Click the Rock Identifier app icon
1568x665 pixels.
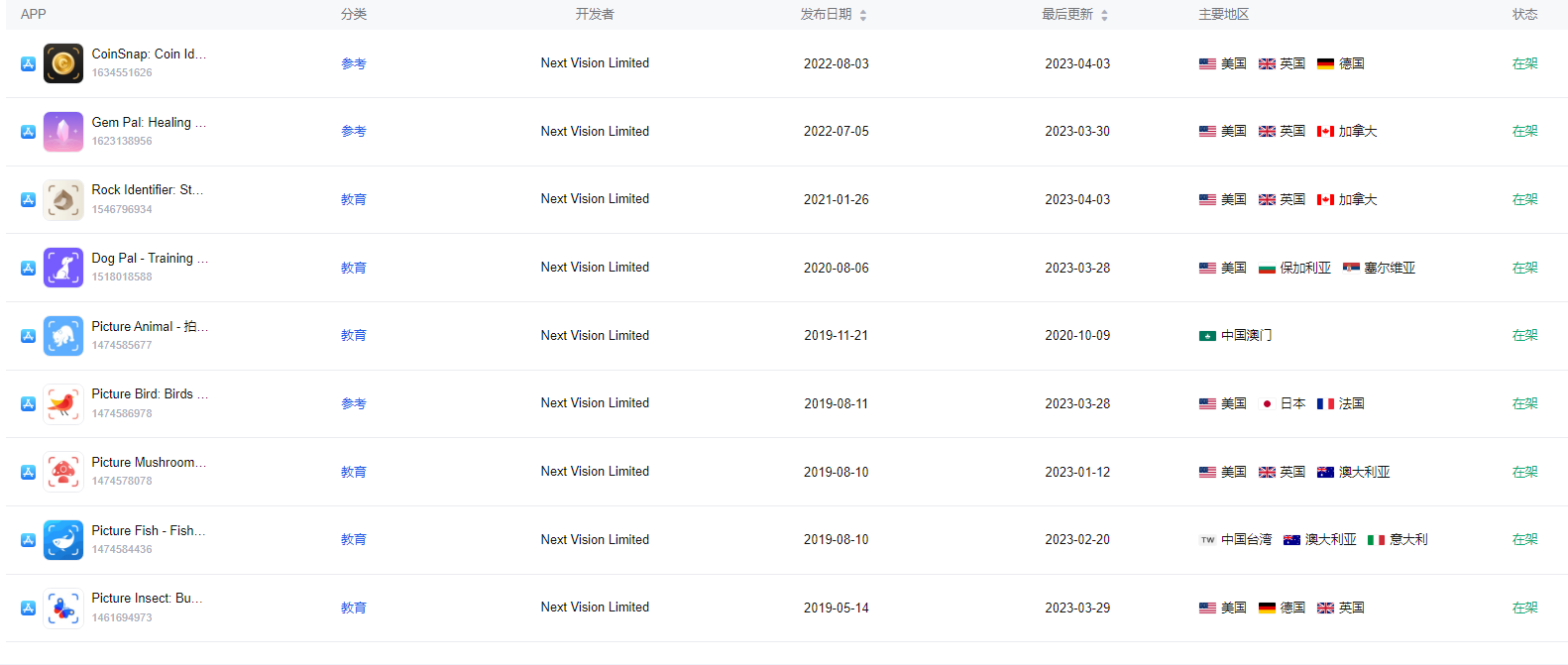tap(63, 199)
